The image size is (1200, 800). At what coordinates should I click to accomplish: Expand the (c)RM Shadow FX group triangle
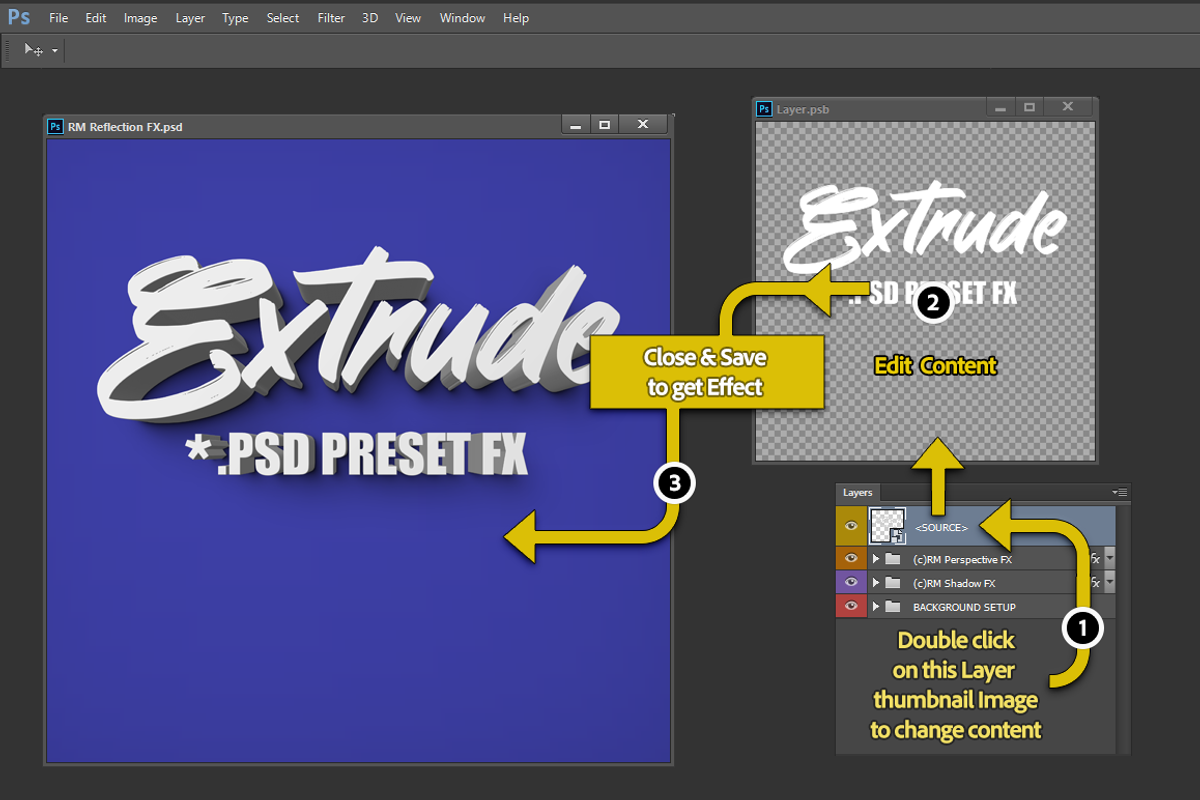(876, 583)
